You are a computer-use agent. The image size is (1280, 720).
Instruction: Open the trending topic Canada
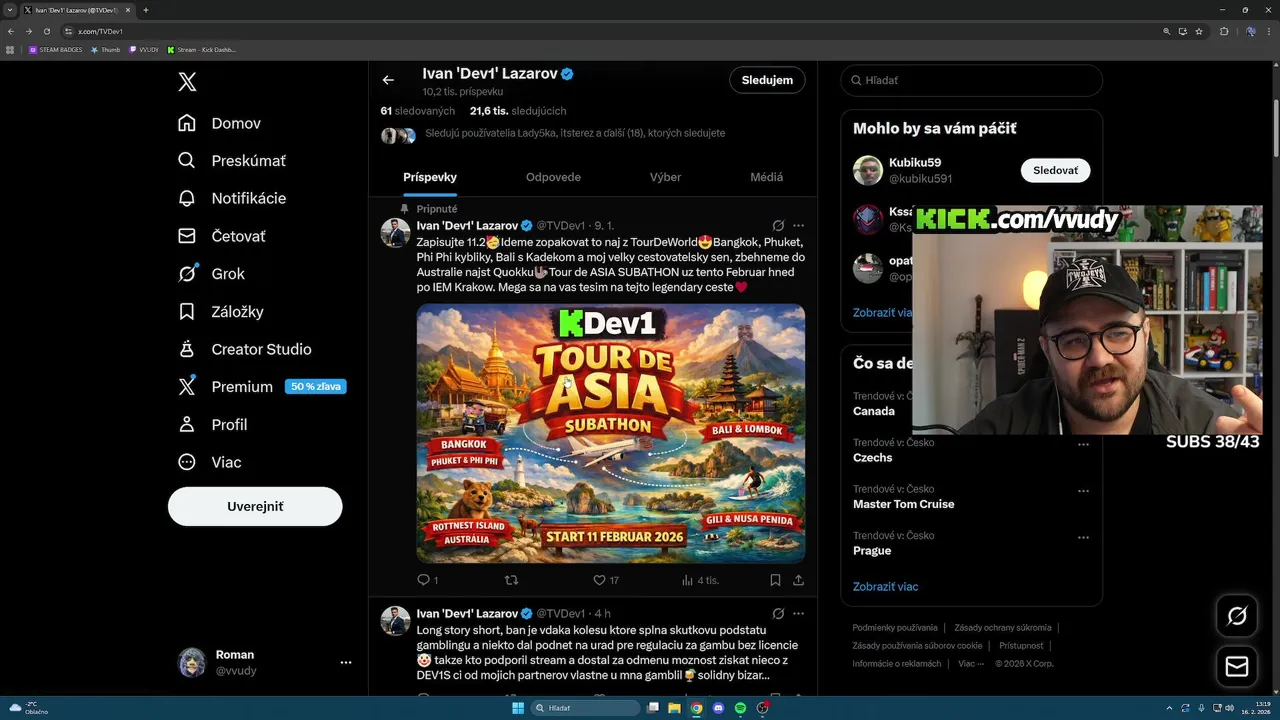click(x=874, y=411)
